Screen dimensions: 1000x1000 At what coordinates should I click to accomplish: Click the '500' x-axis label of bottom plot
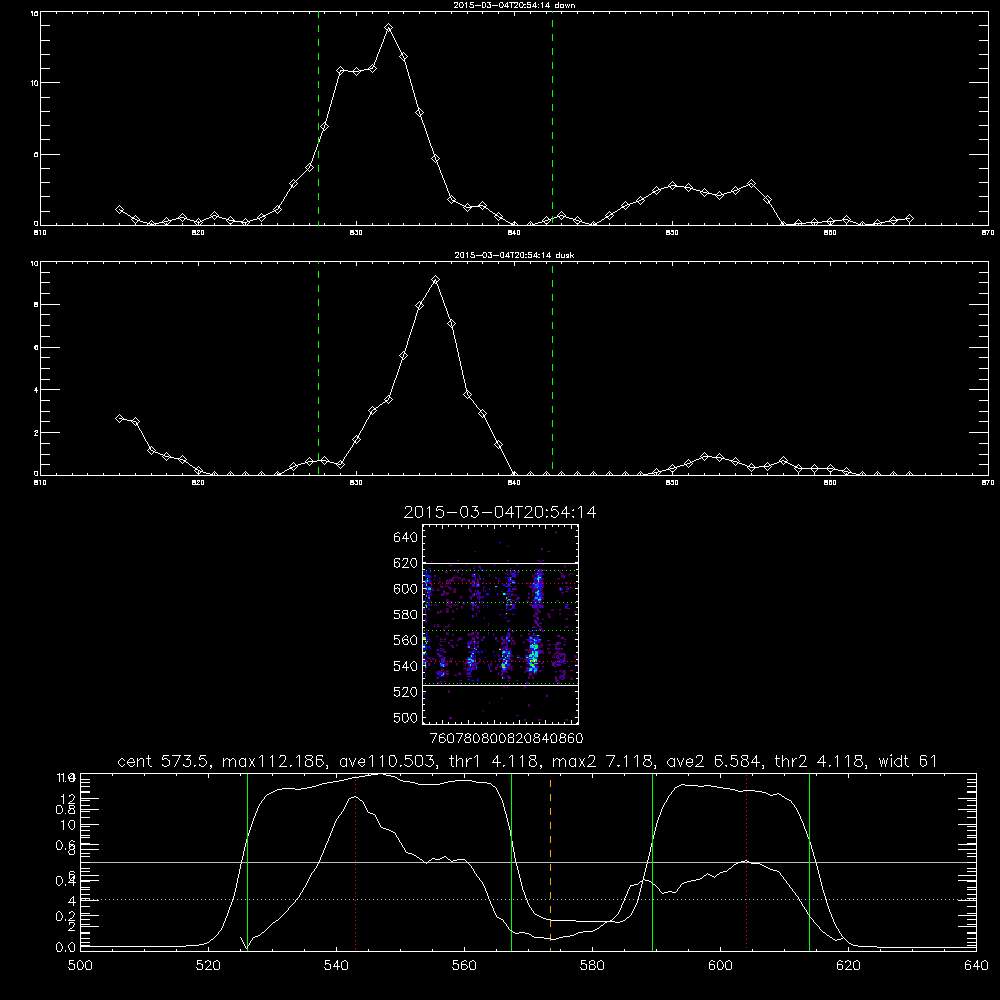click(x=80, y=966)
